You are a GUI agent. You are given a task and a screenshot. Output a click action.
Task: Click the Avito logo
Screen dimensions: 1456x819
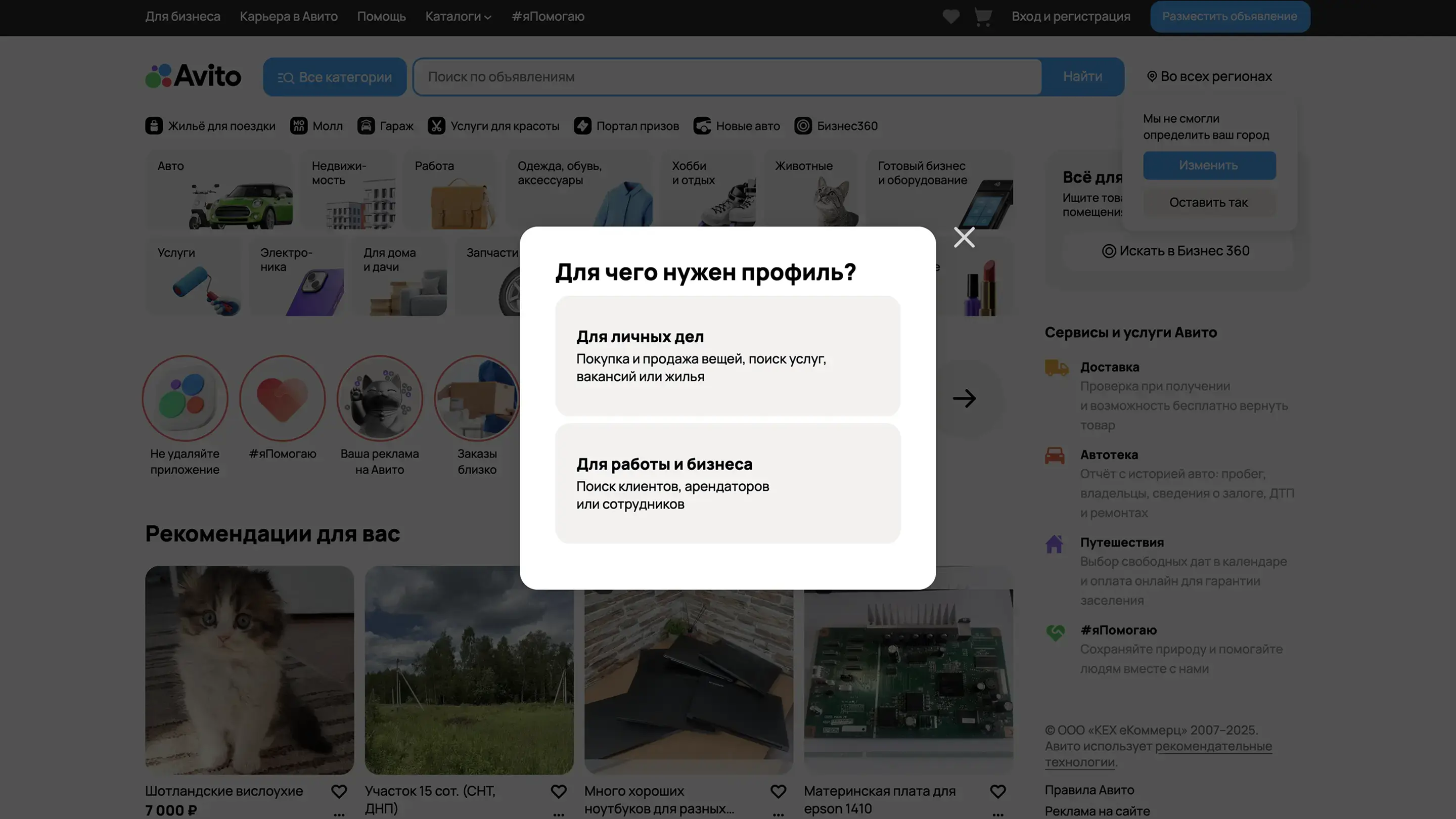click(x=193, y=76)
